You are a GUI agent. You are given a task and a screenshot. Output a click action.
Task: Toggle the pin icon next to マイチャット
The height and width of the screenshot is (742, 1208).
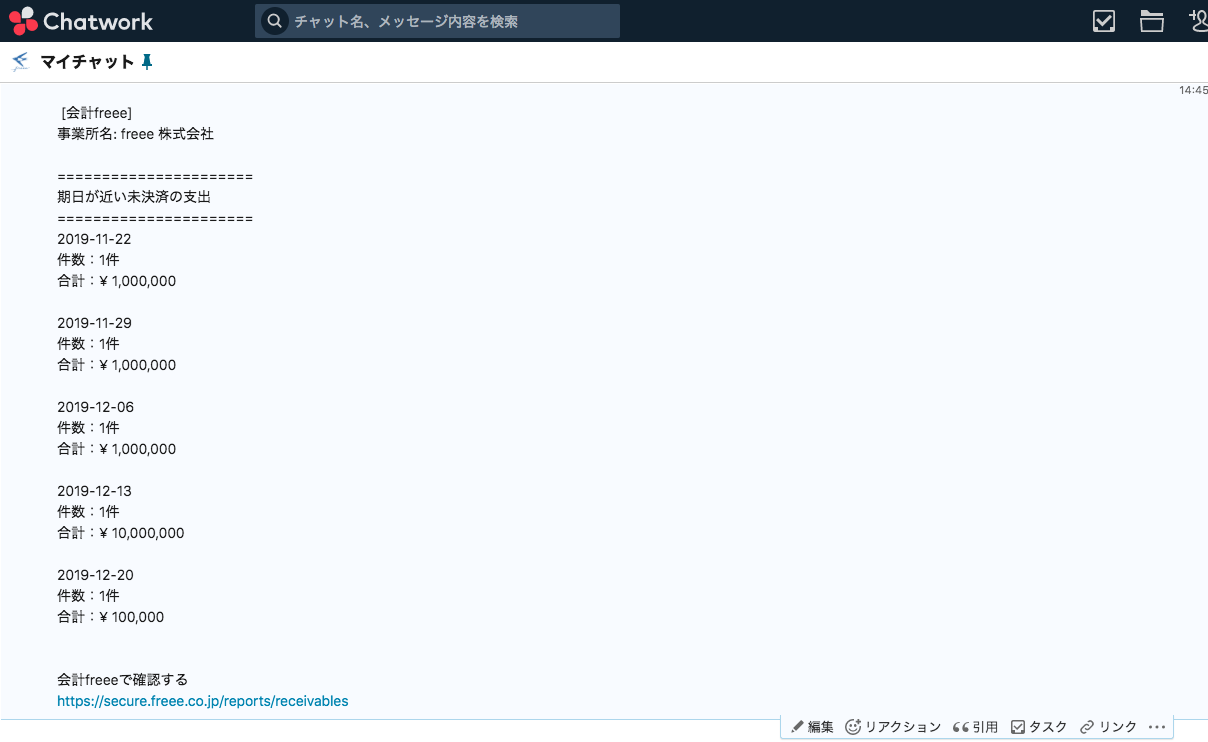point(147,62)
